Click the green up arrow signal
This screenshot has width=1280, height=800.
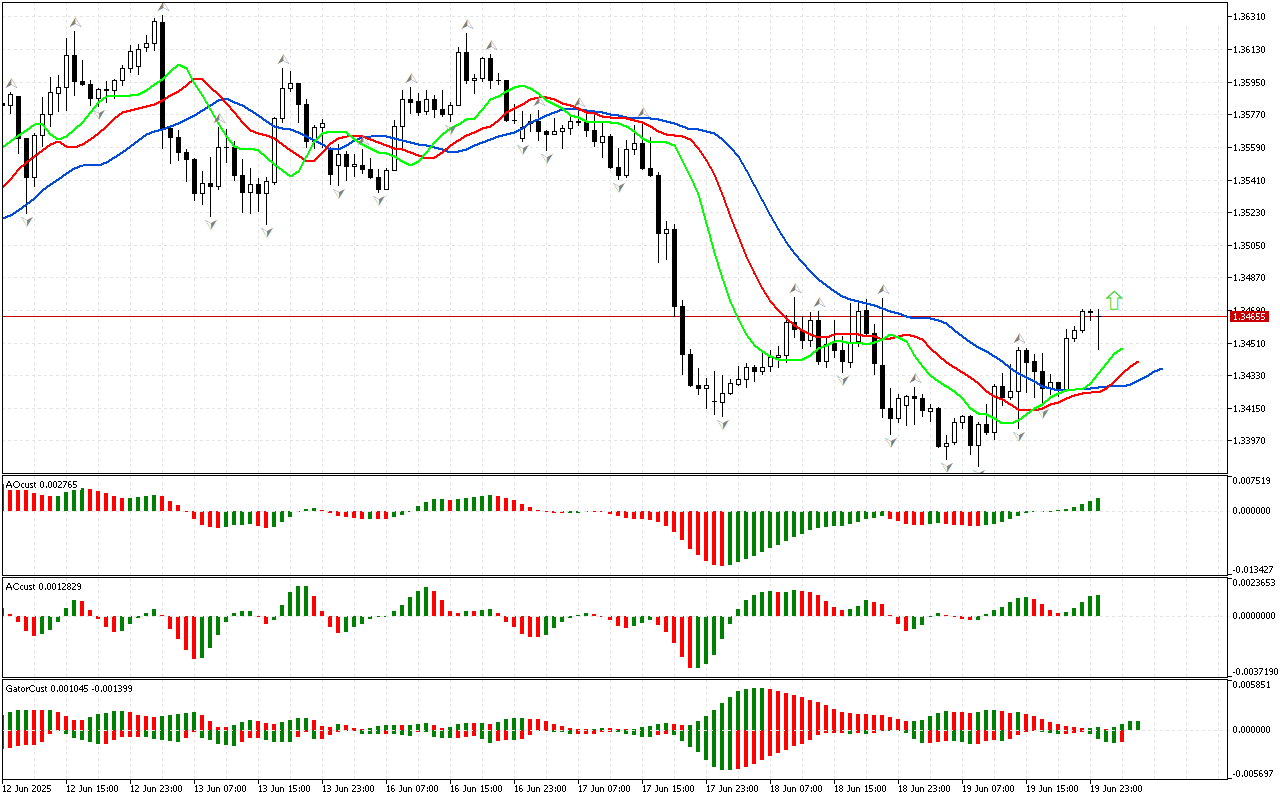click(1114, 300)
